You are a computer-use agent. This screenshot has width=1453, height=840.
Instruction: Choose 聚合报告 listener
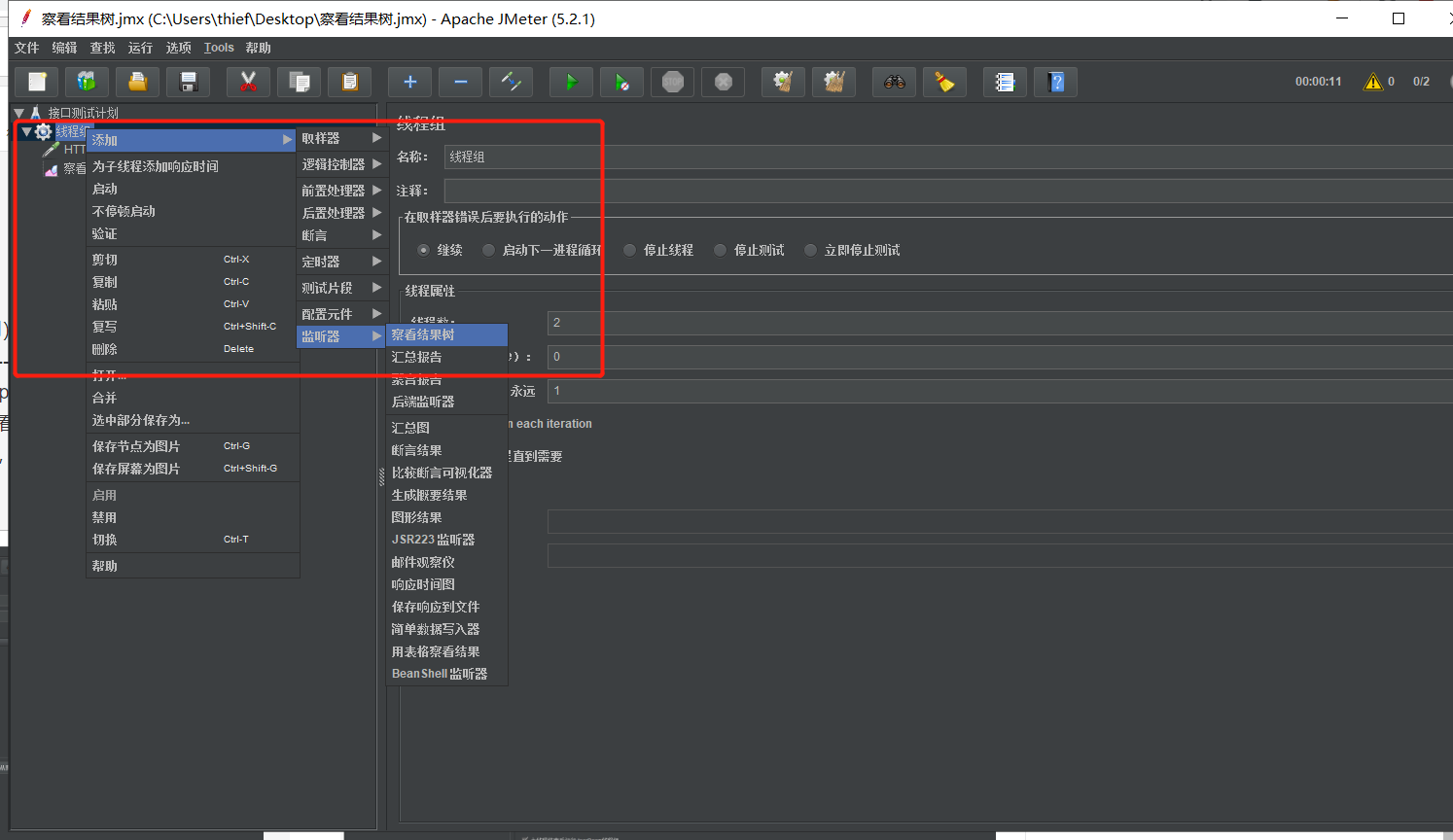(x=447, y=379)
